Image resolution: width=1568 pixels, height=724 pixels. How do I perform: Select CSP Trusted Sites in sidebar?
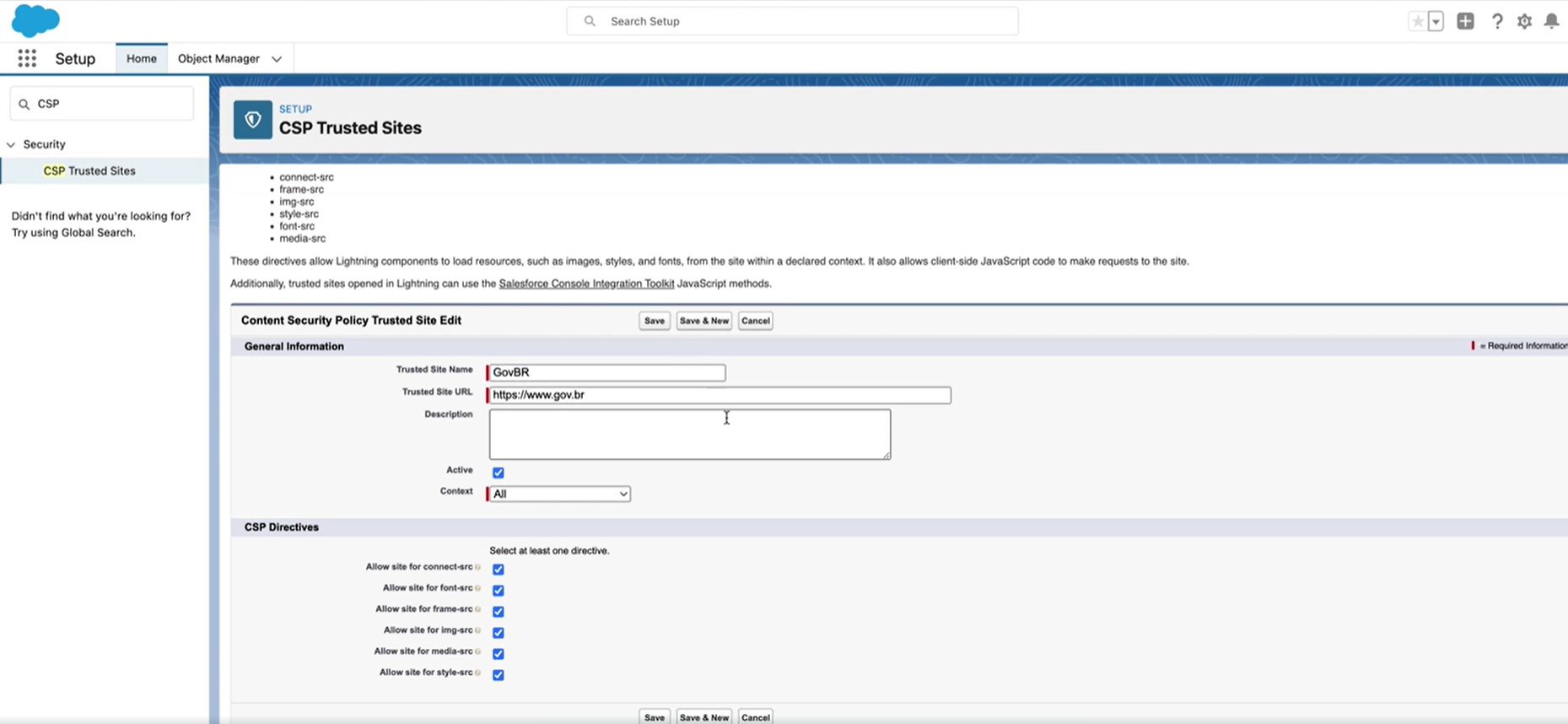click(89, 170)
